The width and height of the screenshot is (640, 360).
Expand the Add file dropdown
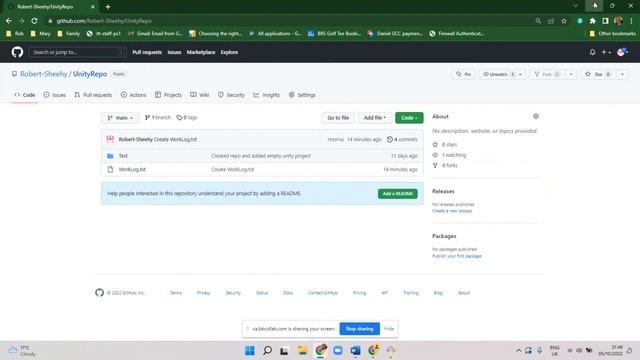coord(375,118)
